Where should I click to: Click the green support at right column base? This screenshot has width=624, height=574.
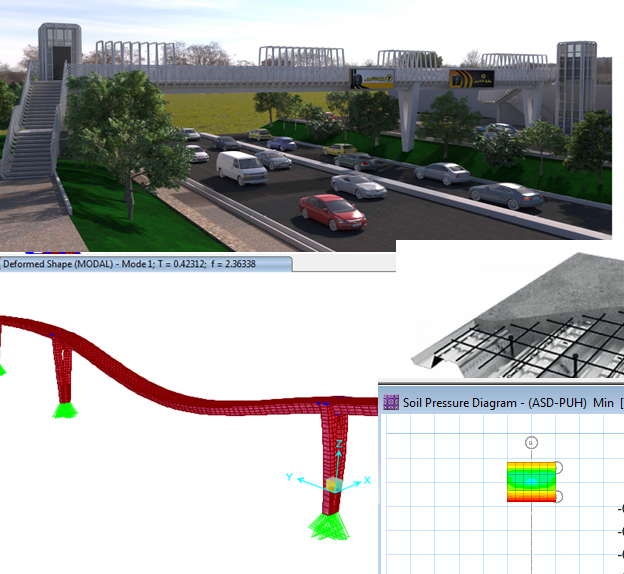coord(328,526)
